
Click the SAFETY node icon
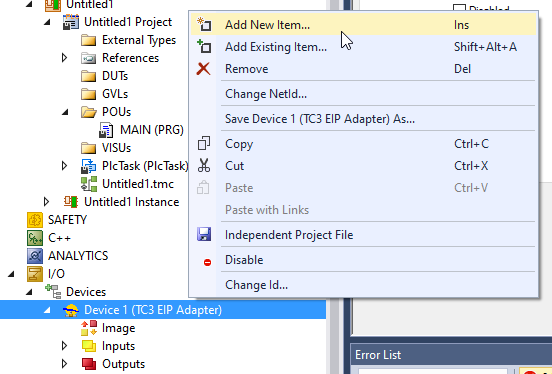coord(34,220)
